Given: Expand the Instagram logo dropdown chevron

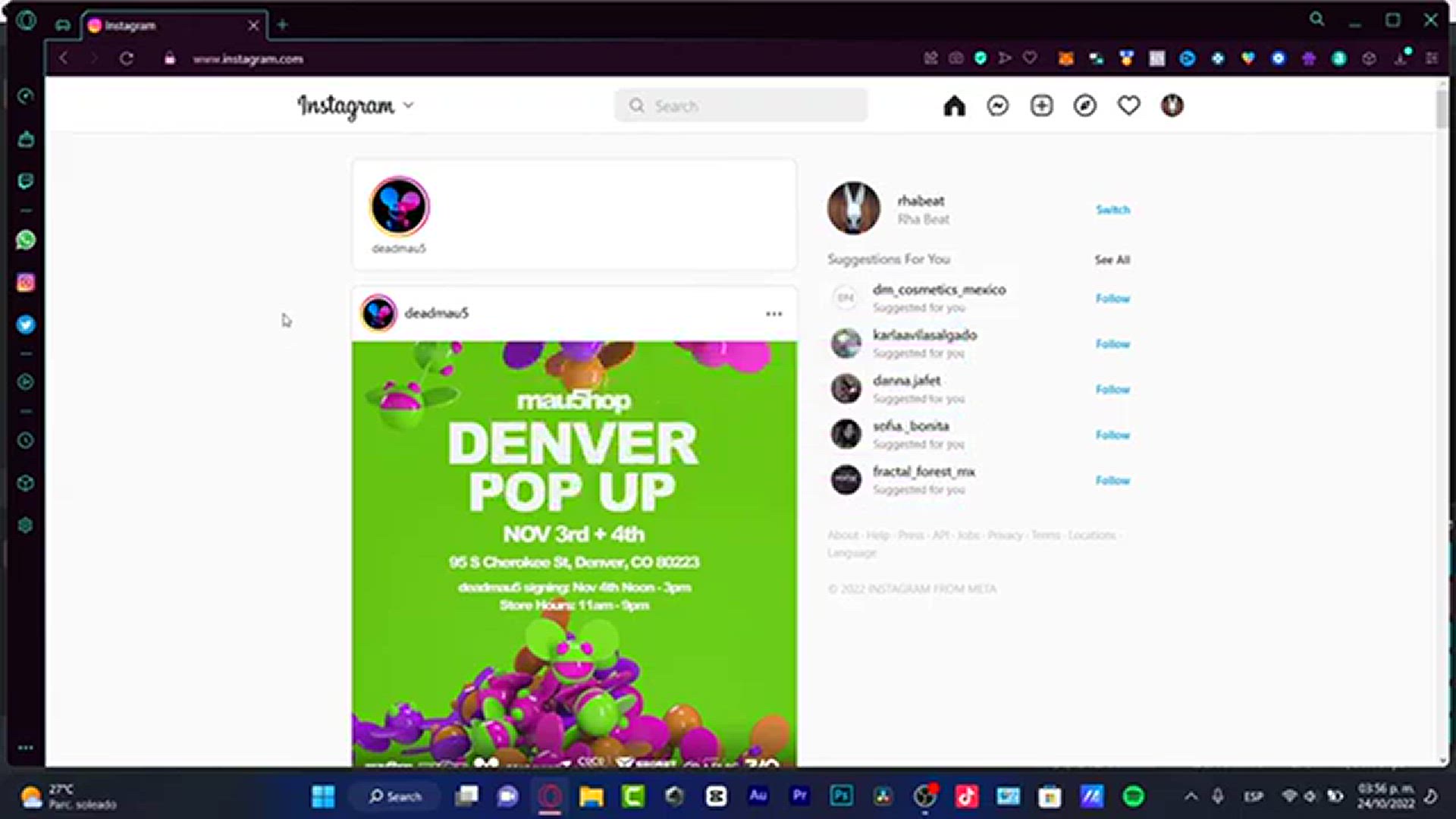Looking at the screenshot, I should pyautogui.click(x=409, y=106).
